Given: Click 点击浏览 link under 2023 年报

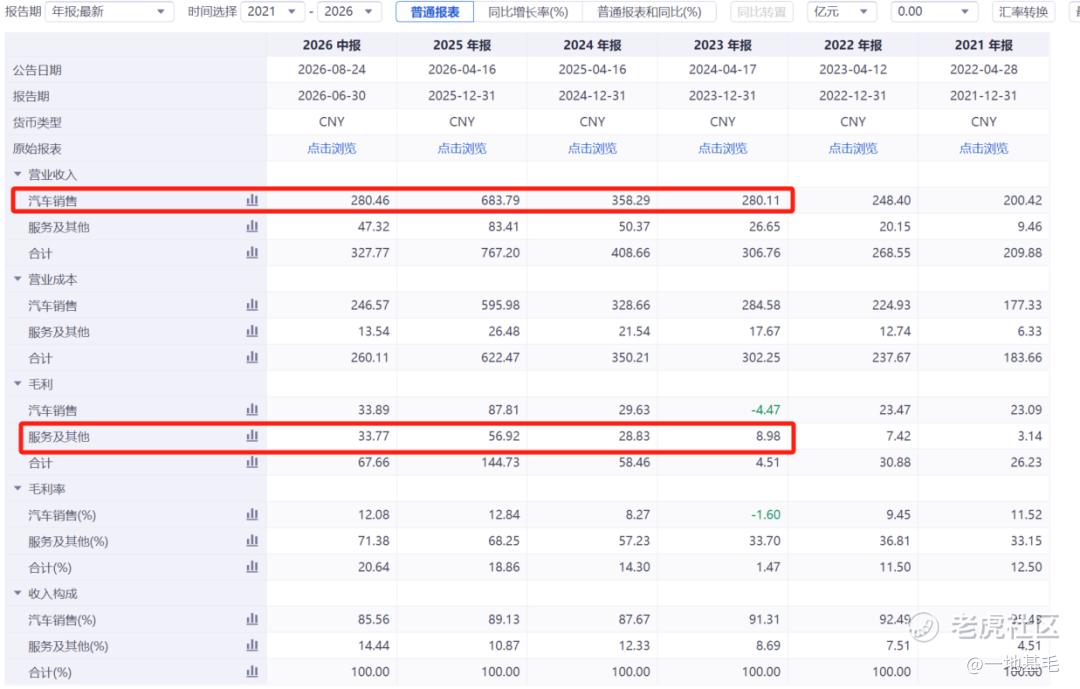Looking at the screenshot, I should click(x=723, y=148).
